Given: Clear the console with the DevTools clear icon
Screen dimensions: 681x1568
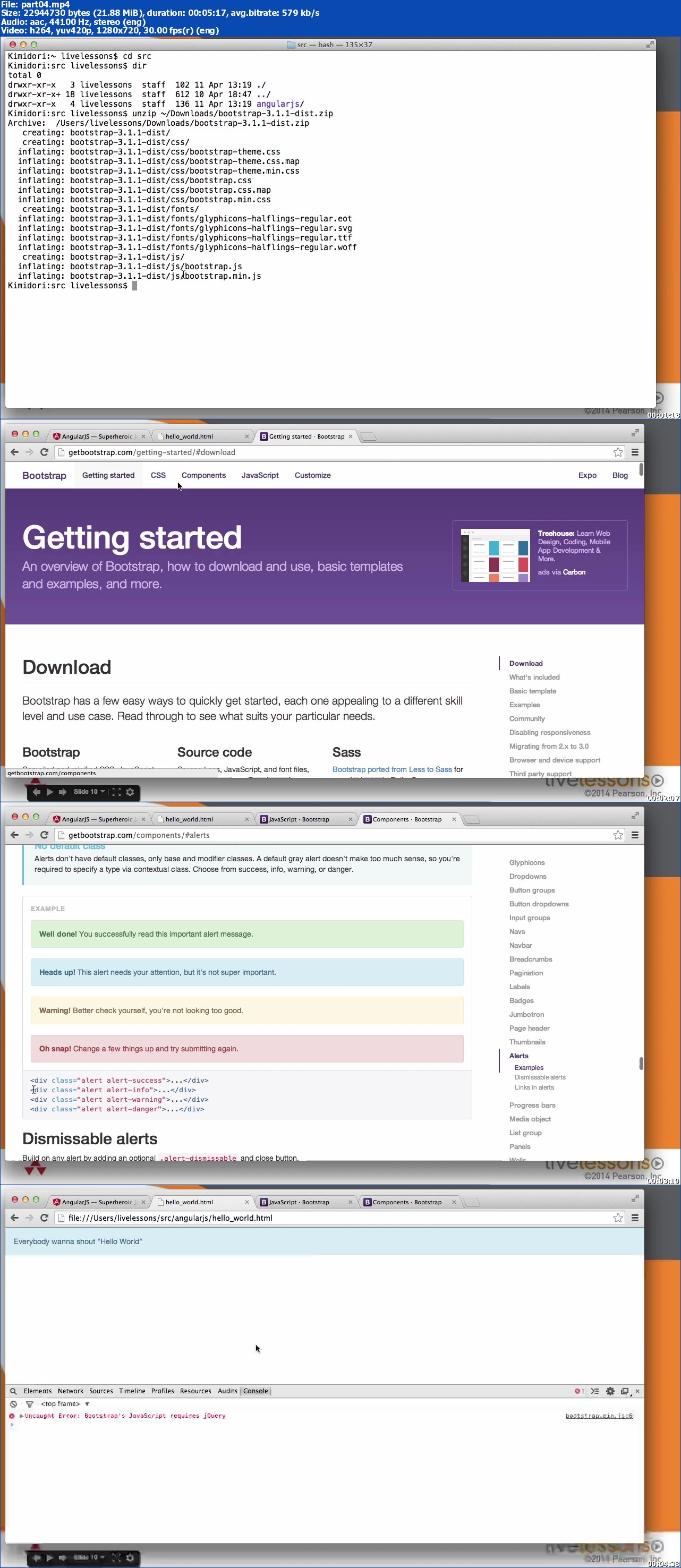Looking at the screenshot, I should click(13, 1403).
